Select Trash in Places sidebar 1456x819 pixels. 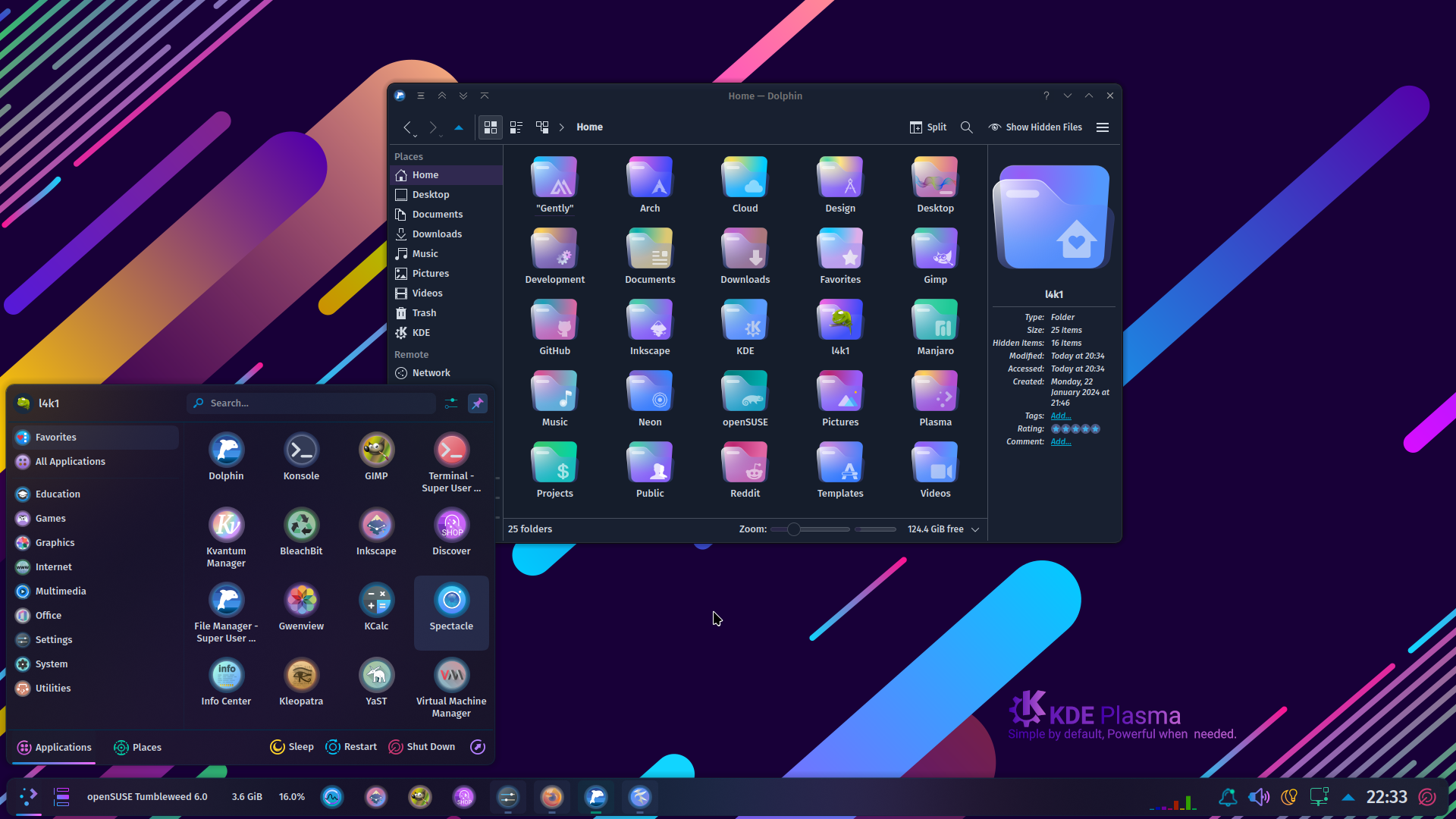point(446,313)
